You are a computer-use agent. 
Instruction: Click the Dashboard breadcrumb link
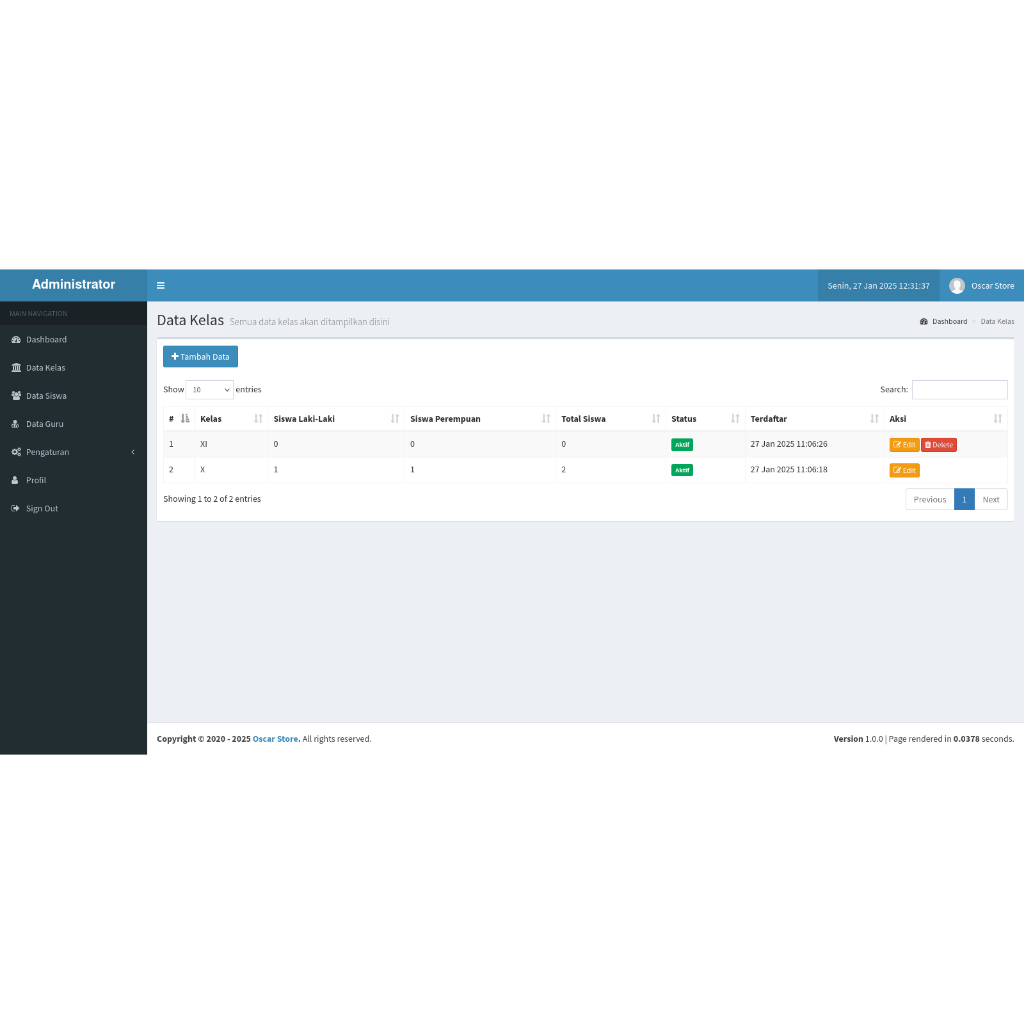949,322
